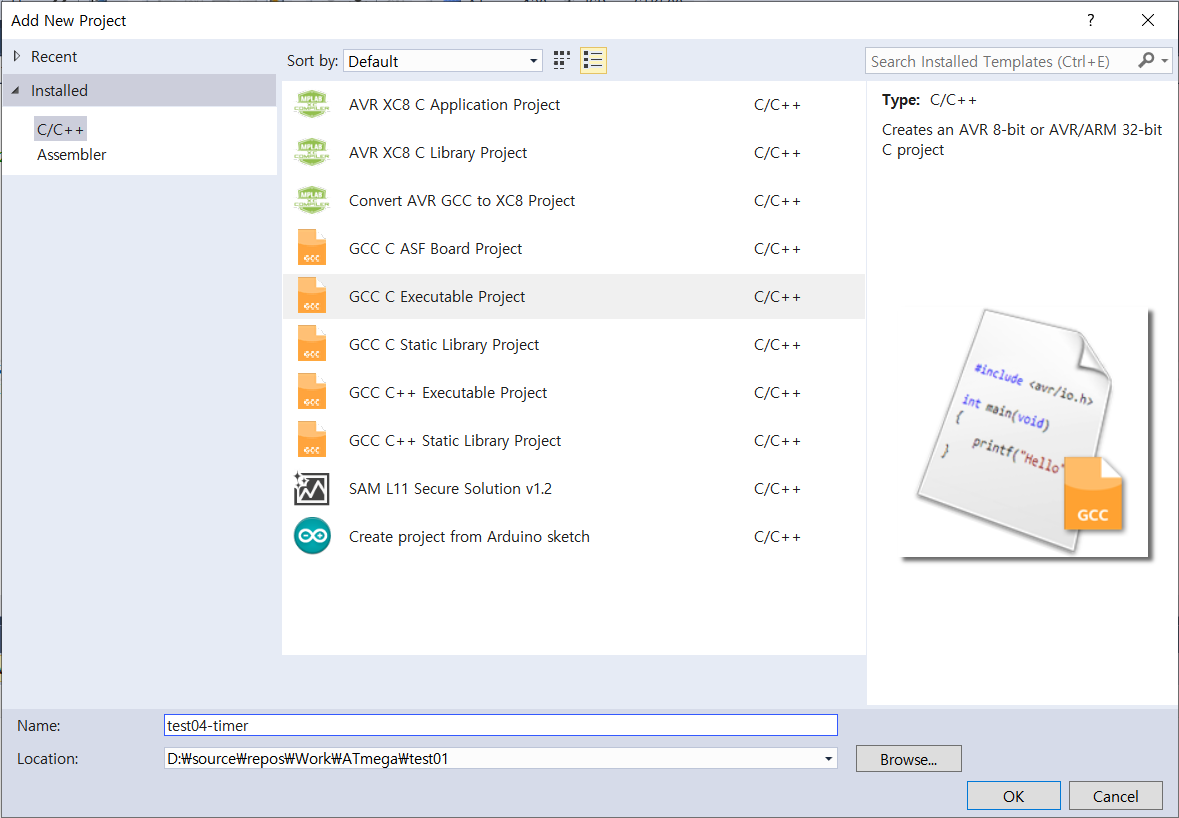This screenshot has width=1179, height=818.
Task: Confirm with the OK button
Action: (1014, 796)
